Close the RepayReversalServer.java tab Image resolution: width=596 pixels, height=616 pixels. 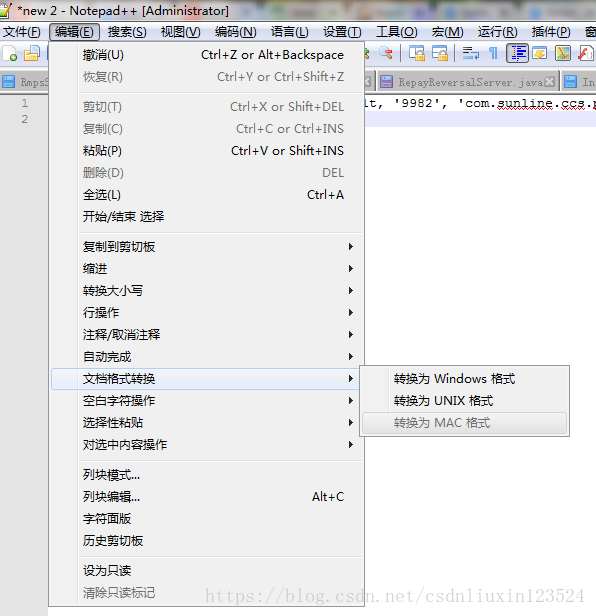pyautogui.click(x=550, y=81)
